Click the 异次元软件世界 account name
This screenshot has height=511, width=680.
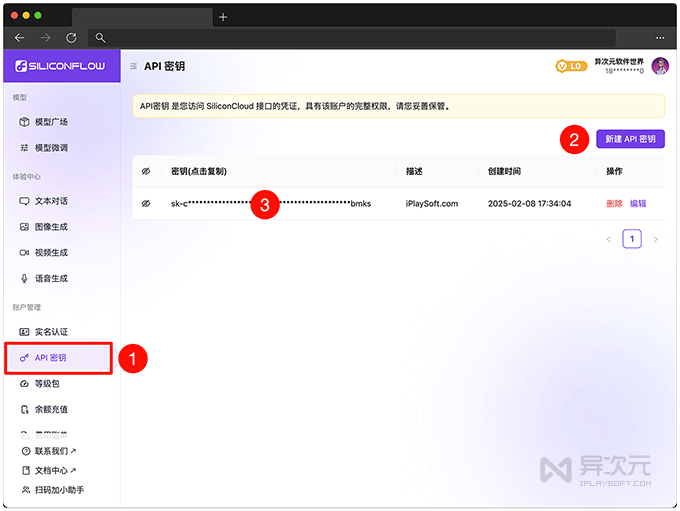click(x=619, y=62)
